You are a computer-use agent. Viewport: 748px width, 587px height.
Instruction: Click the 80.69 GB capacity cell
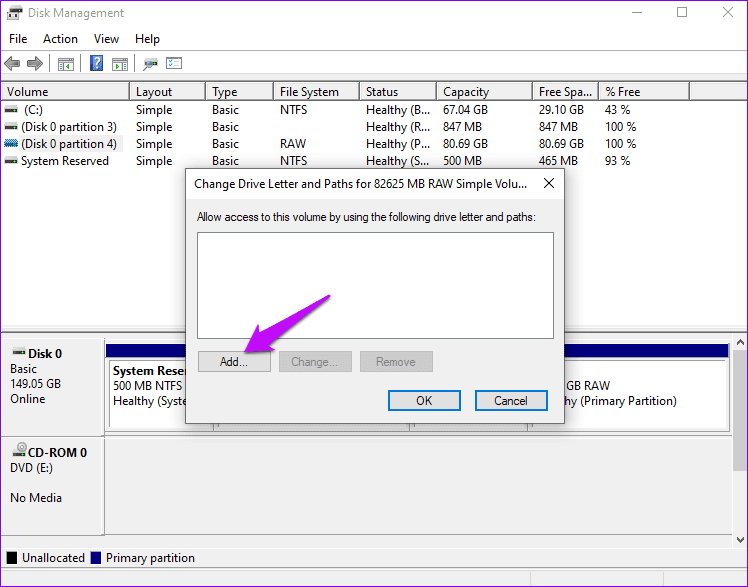click(465, 144)
